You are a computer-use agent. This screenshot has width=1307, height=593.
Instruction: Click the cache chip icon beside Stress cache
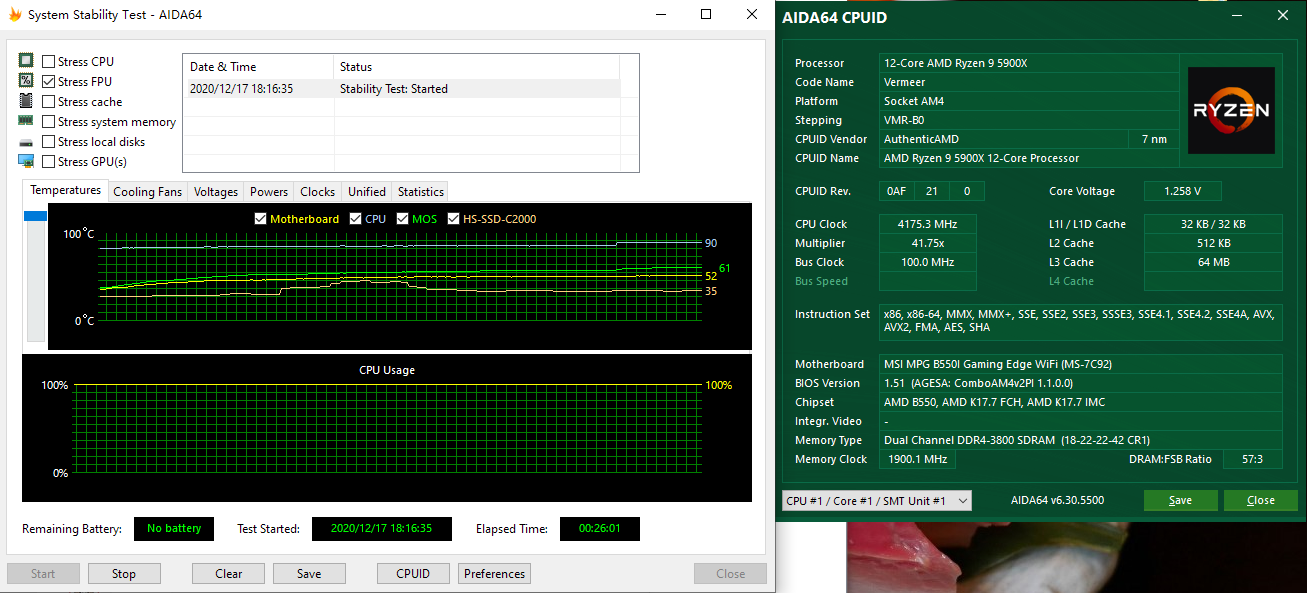click(x=26, y=101)
